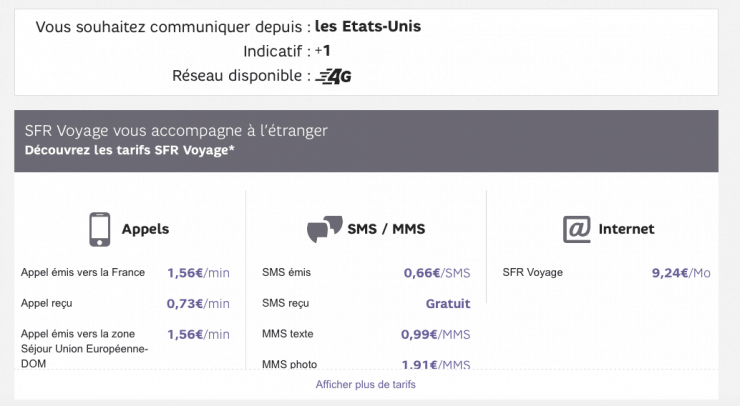The image size is (740, 406).
Task: Select the Internet heading
Action: [x=626, y=229]
